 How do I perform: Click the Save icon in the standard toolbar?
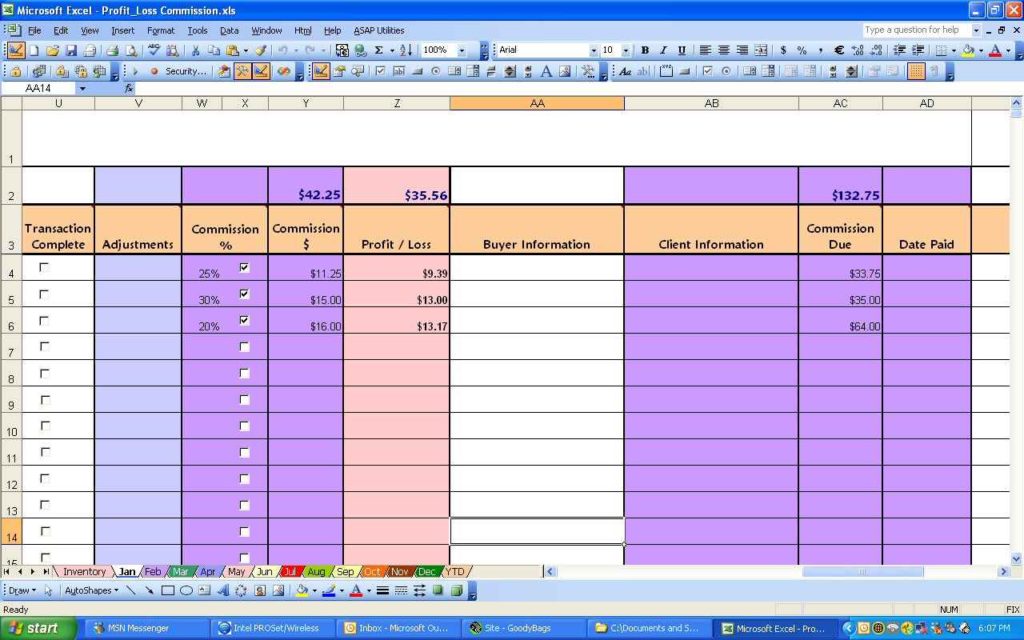tap(71, 50)
